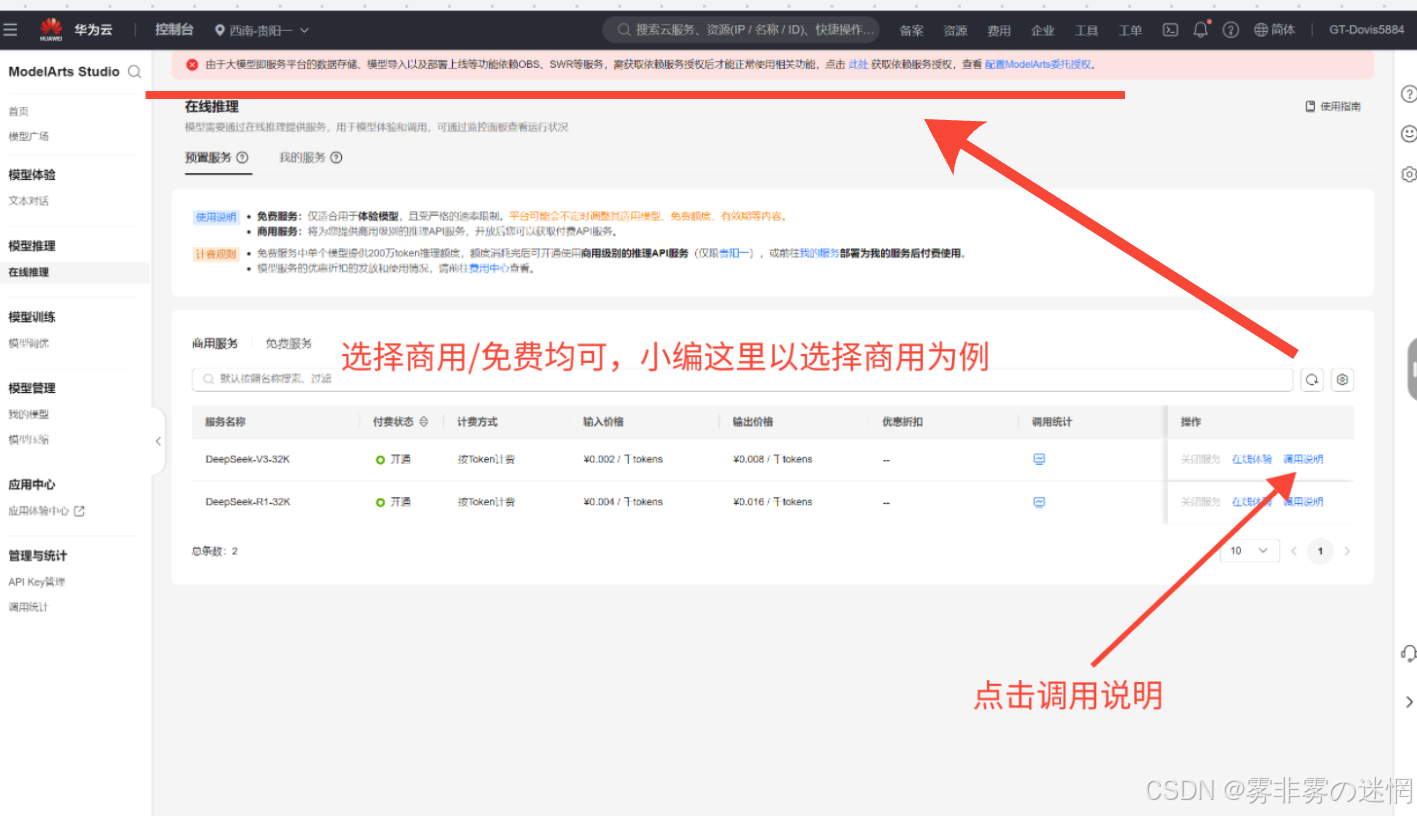1417x816 pixels.
Task: Open the notifications bell
Action: [x=1201, y=30]
